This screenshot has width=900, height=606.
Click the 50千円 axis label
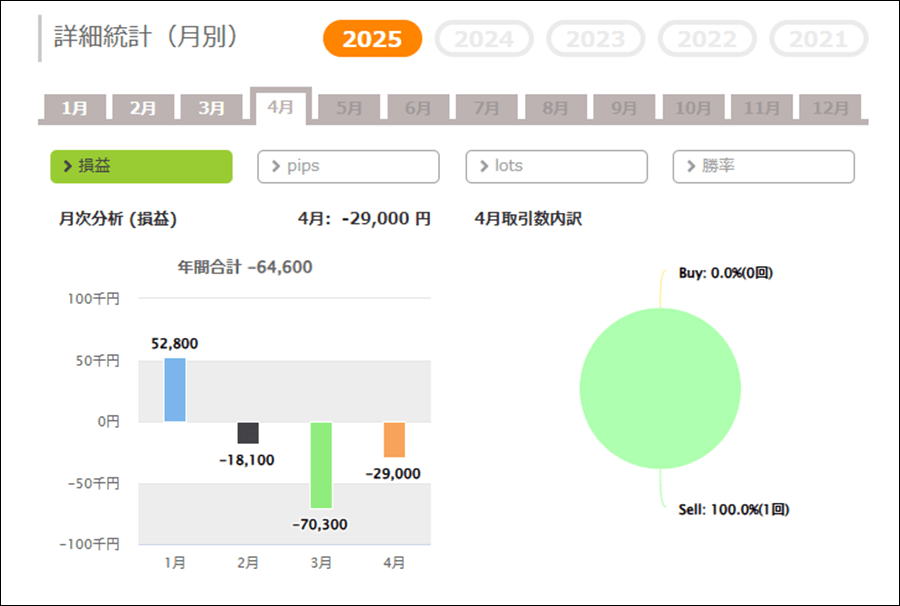[x=98, y=360]
